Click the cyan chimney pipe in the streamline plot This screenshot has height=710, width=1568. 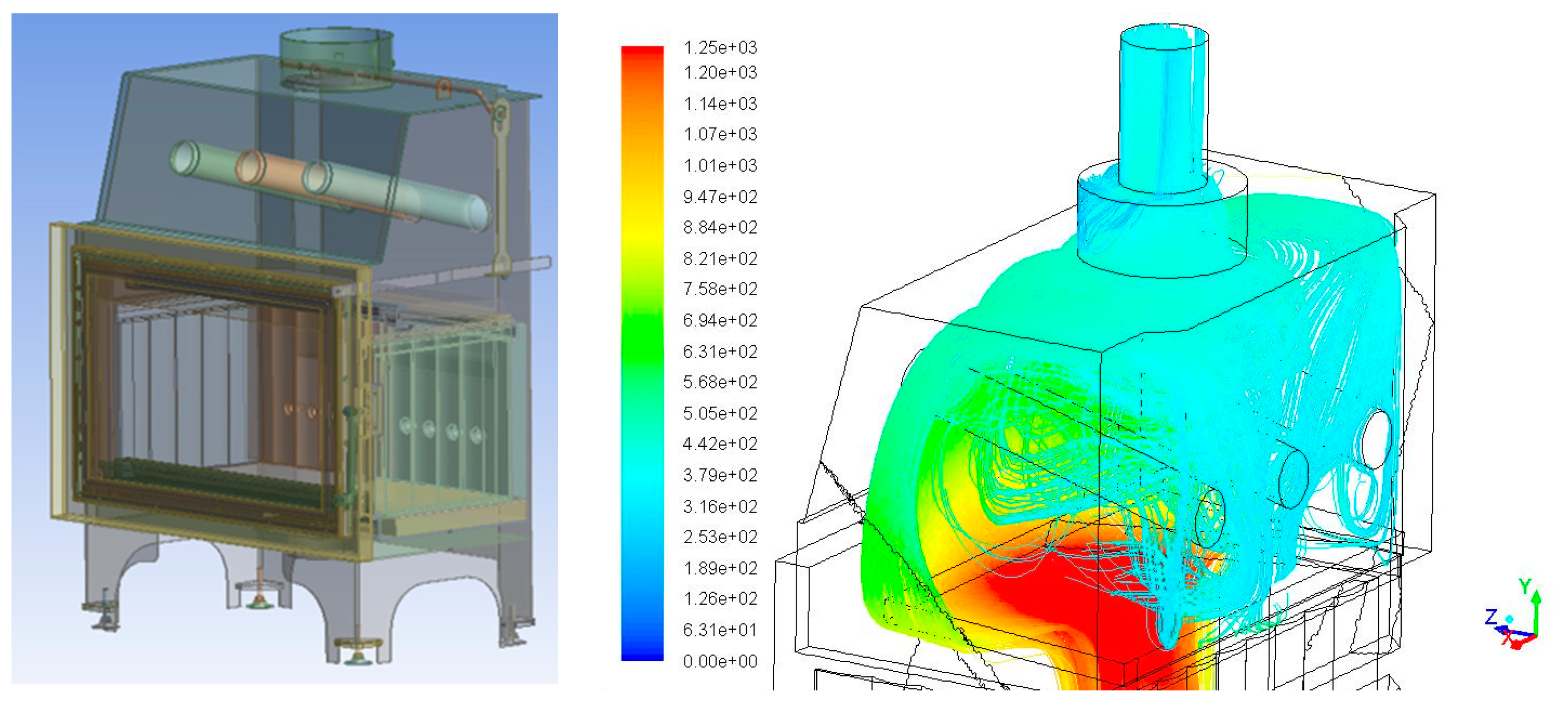(x=1163, y=109)
